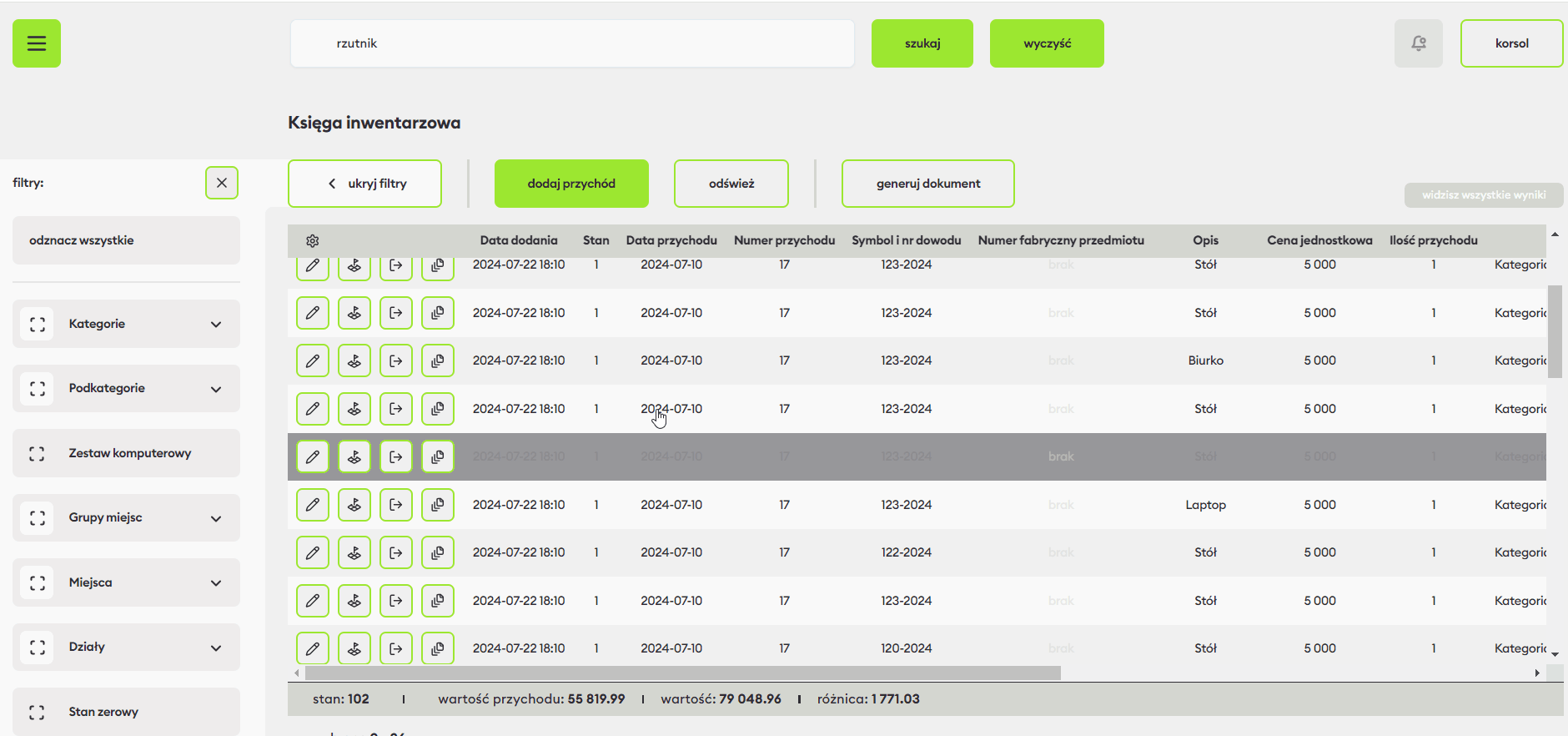
Task: Click the notifications bell icon
Action: click(x=1418, y=43)
